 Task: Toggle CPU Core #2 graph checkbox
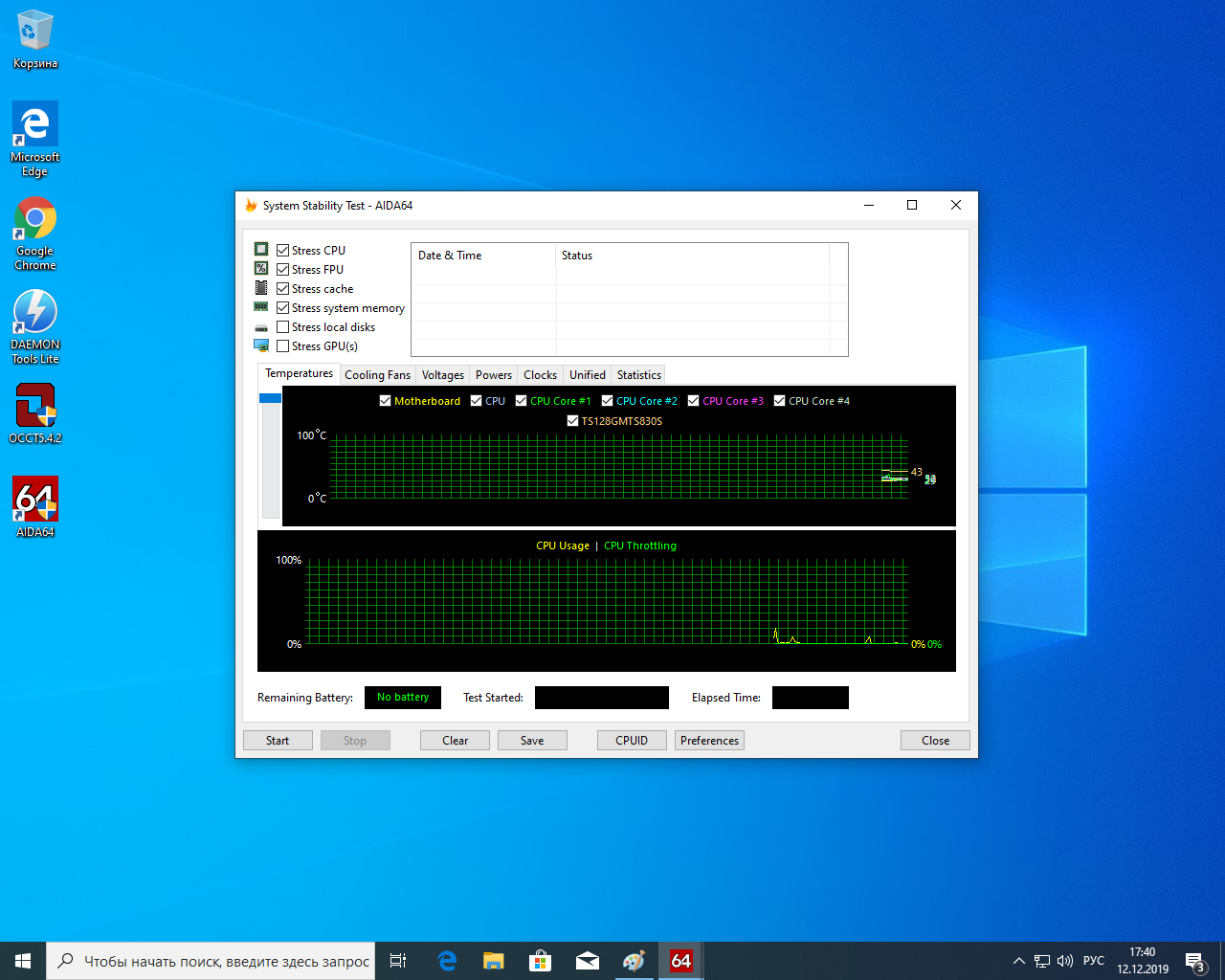point(607,401)
